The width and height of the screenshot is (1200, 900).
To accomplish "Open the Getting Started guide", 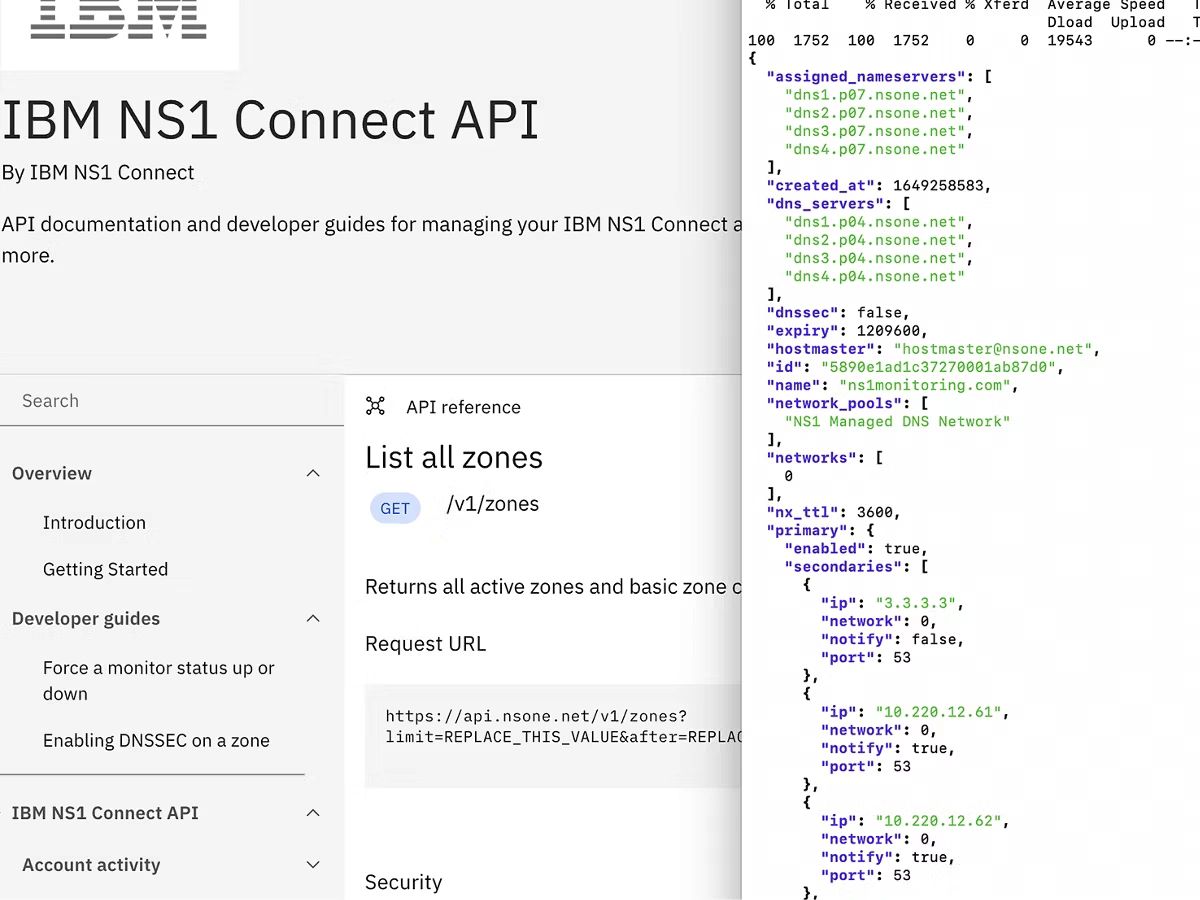I will (x=105, y=569).
